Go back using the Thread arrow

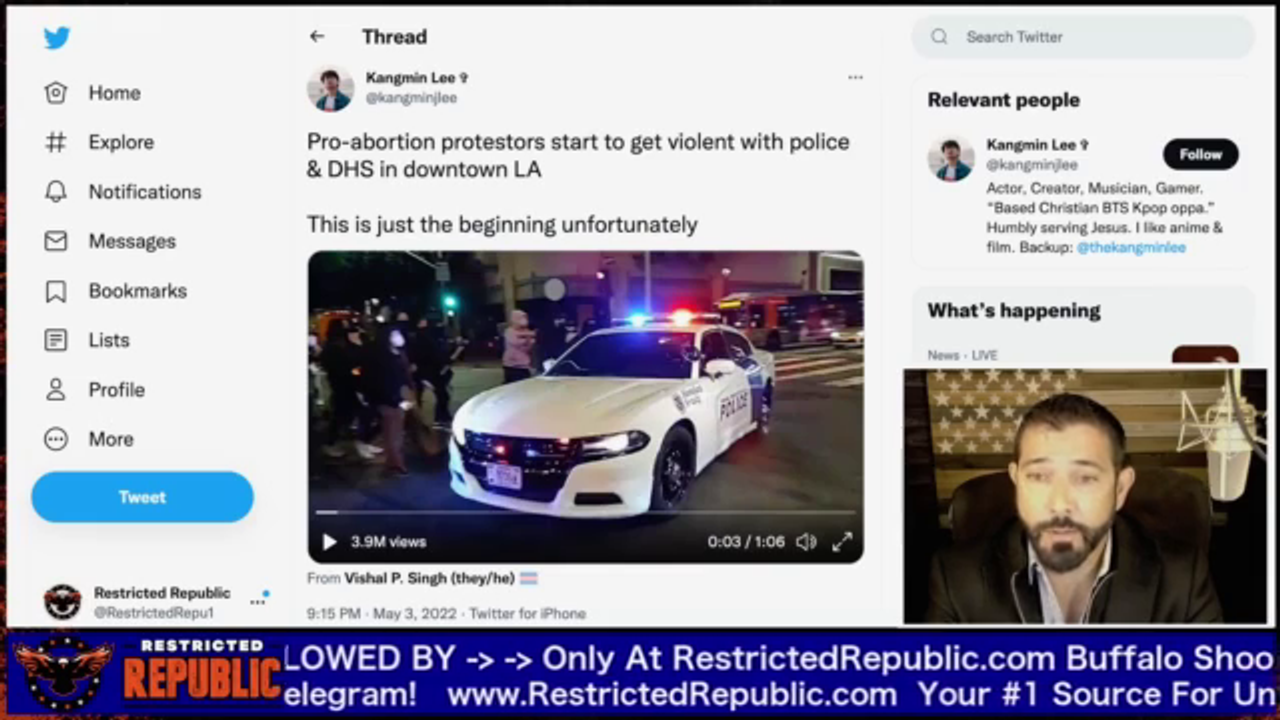tap(317, 37)
